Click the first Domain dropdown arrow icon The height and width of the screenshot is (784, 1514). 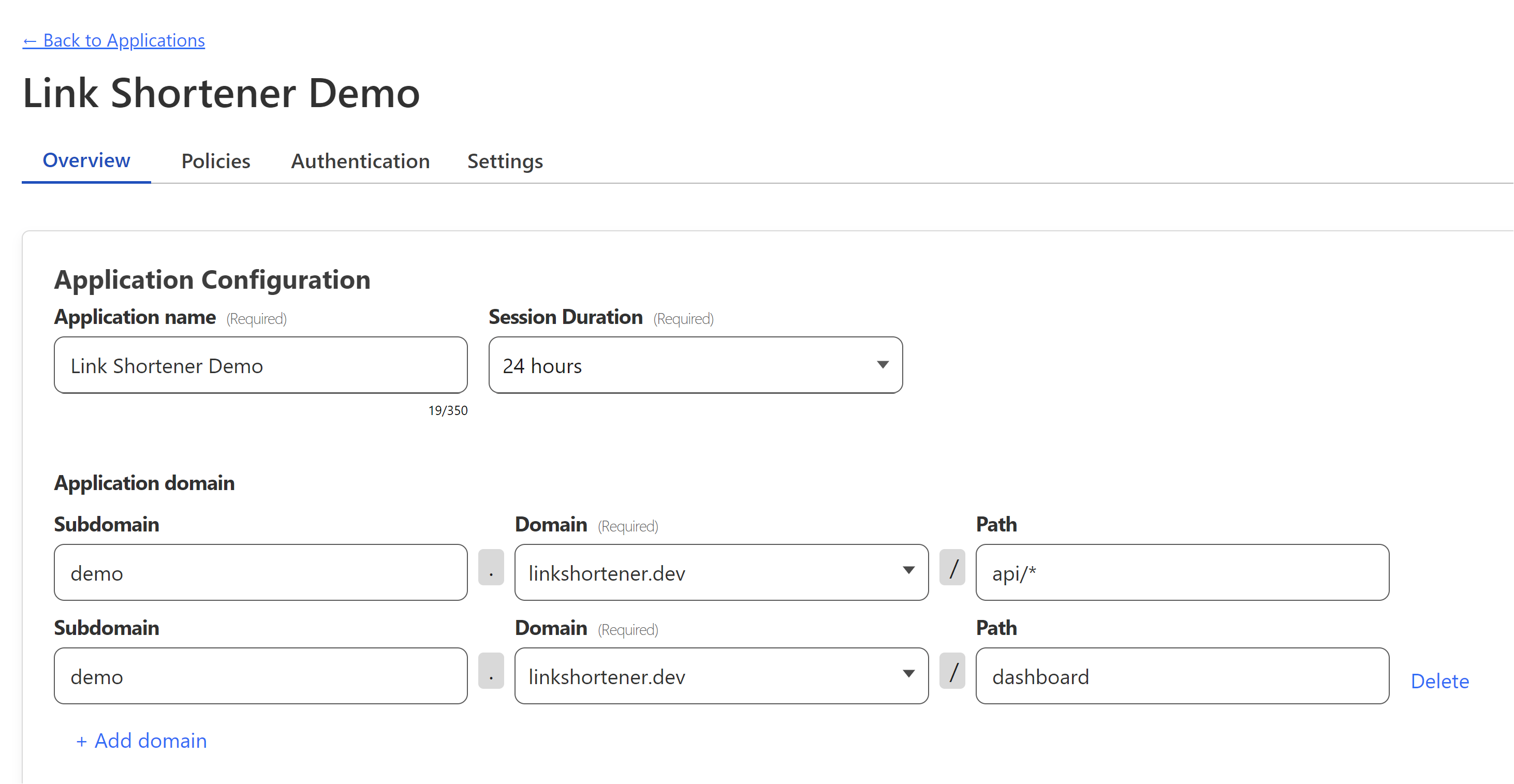pos(908,571)
